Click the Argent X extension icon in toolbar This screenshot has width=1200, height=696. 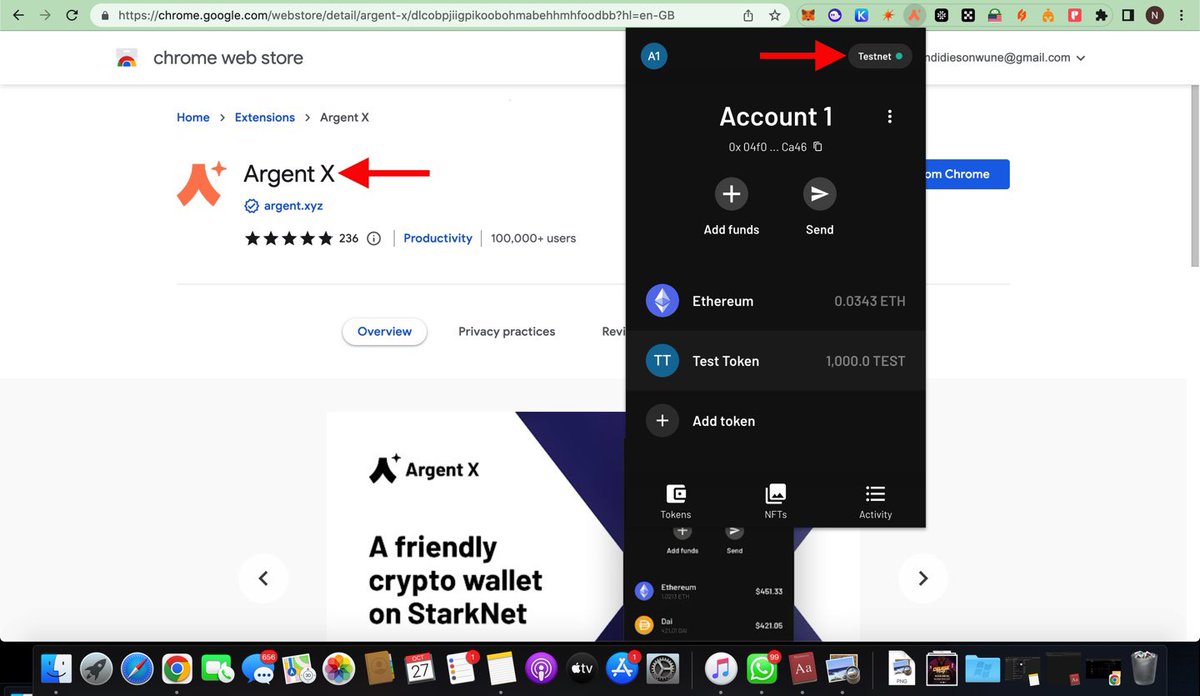pos(913,16)
